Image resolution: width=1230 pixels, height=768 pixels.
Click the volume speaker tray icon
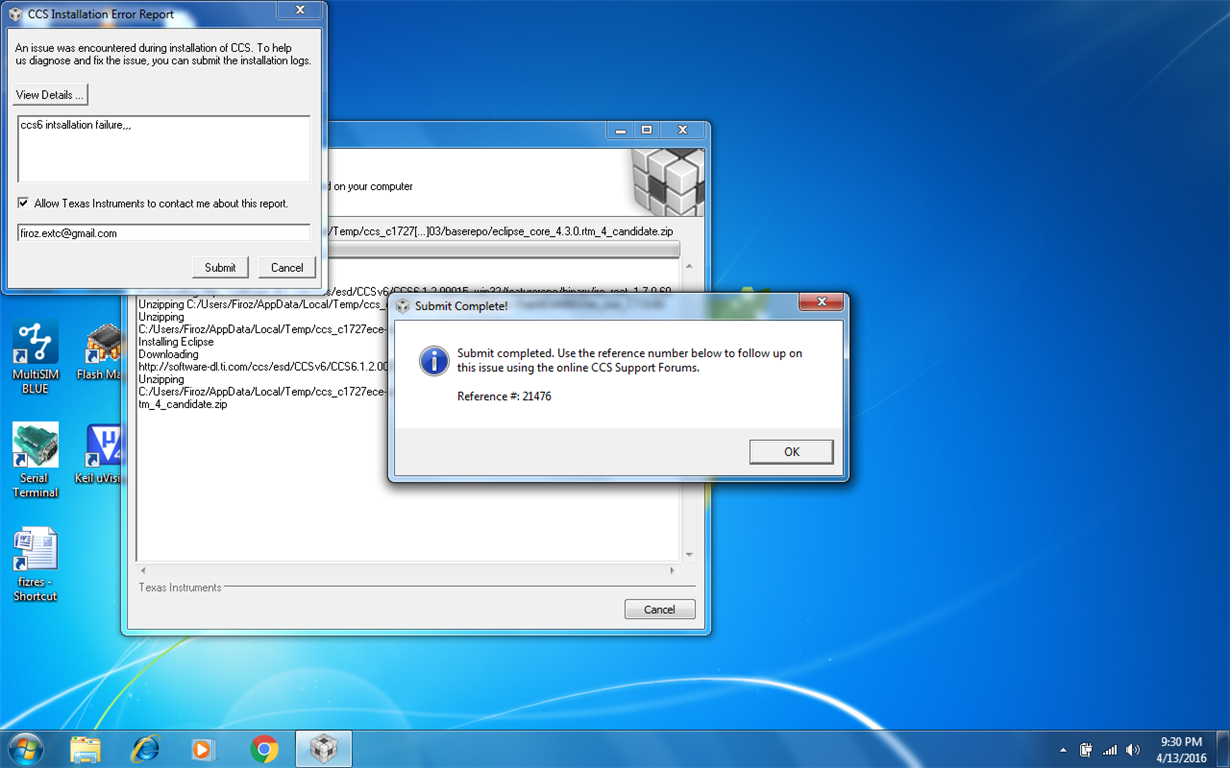point(1133,750)
